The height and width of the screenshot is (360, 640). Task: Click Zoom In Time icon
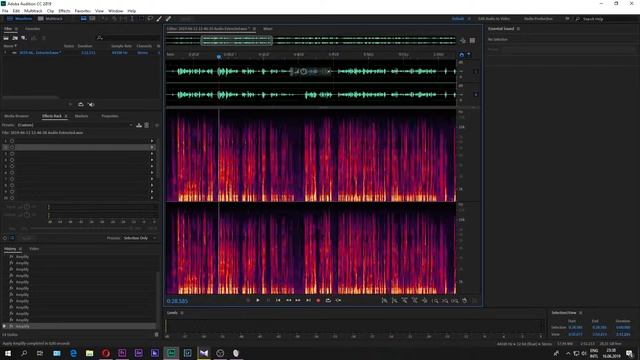[x=404, y=301]
